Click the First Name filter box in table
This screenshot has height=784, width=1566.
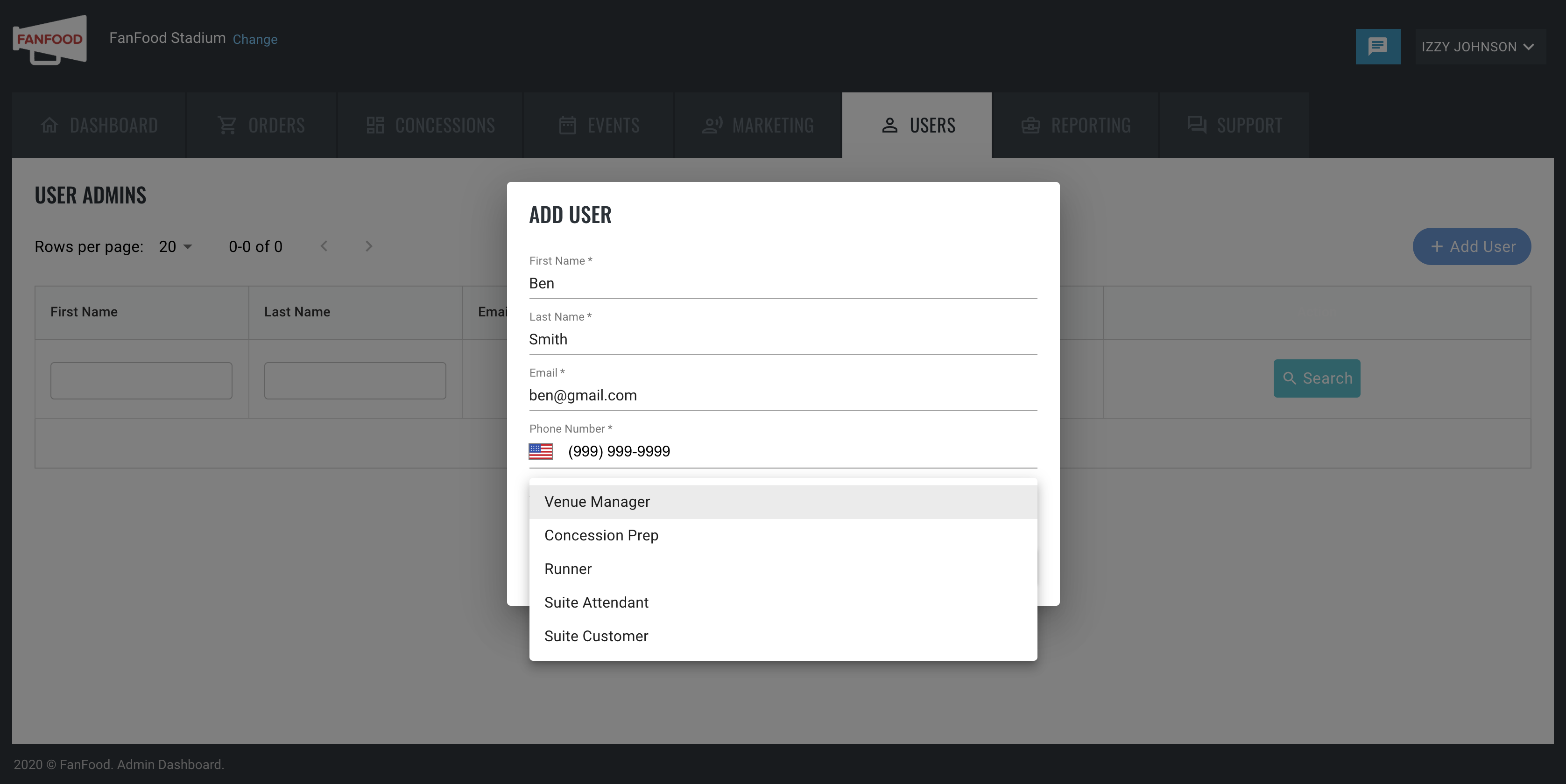tap(141, 381)
